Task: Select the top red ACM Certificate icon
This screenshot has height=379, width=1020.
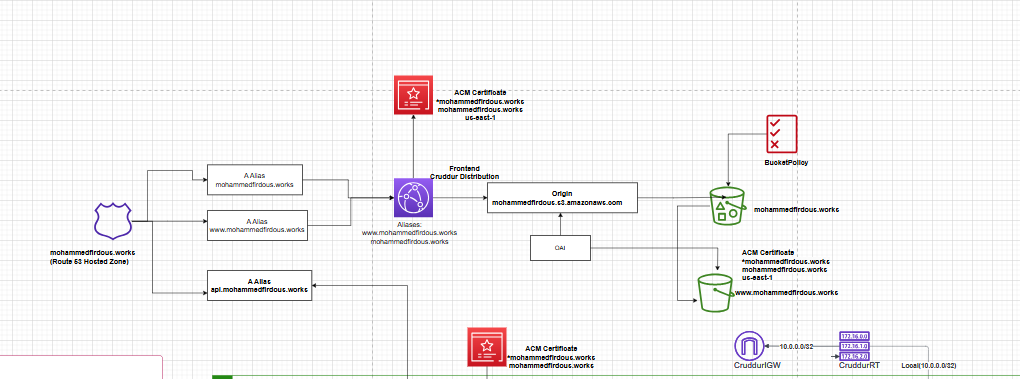Action: [413, 95]
